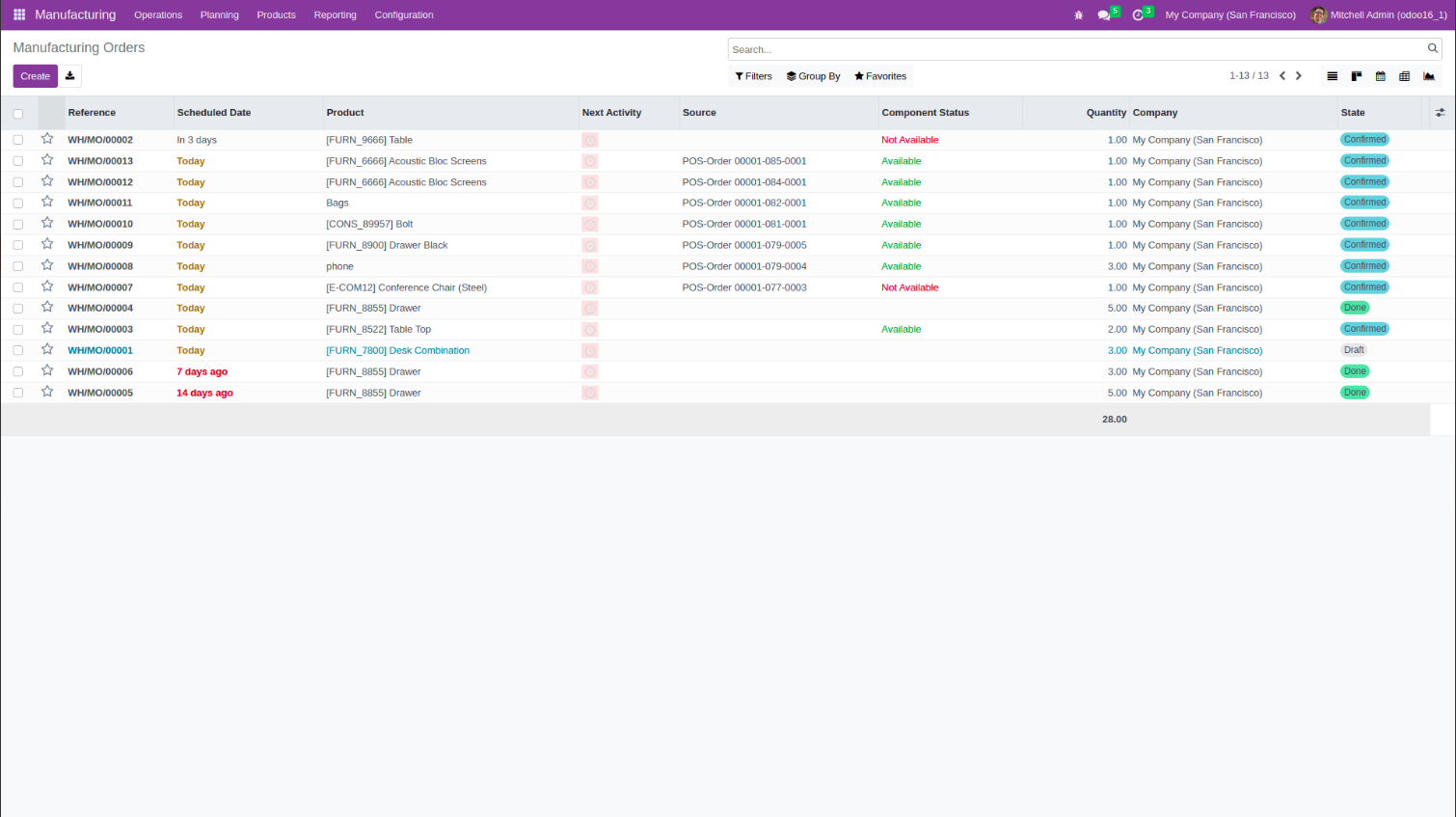Click next activity icon for WH/MO/00012
The image size is (1456, 817).
pos(590,182)
